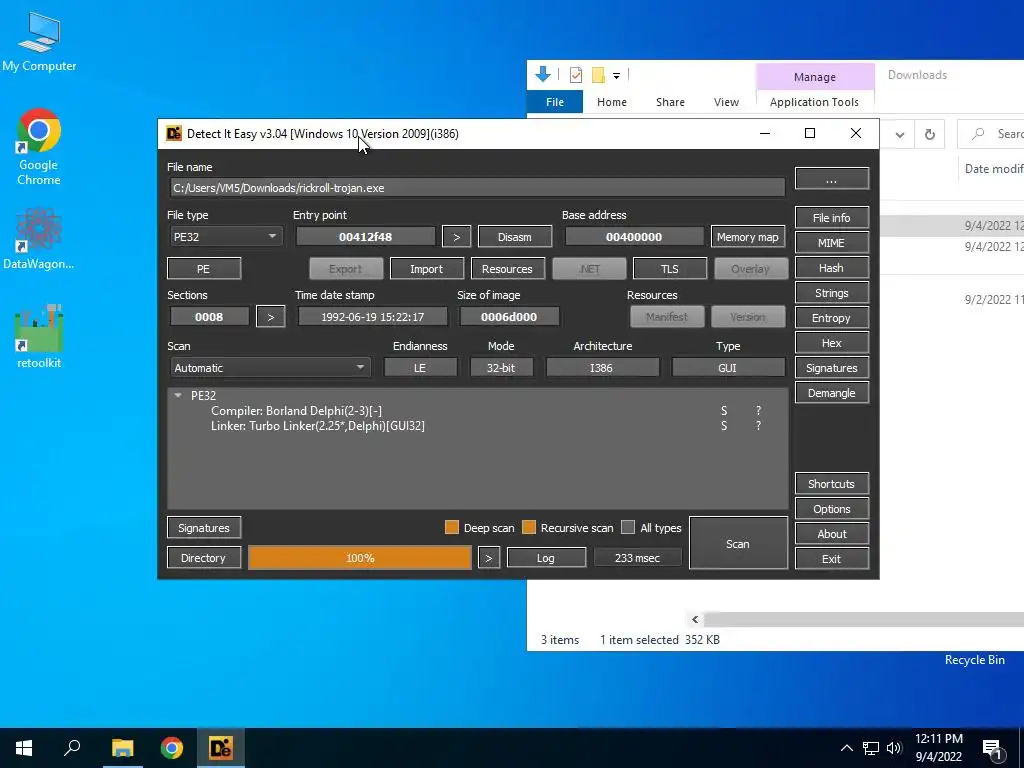The width and height of the screenshot is (1024, 768).
Task: Click the Base address 00400000 field
Action: [633, 237]
